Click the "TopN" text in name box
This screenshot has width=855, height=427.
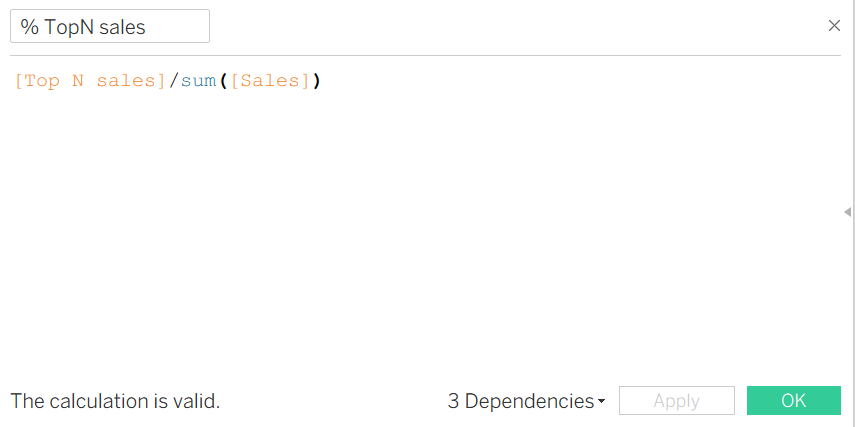(67, 27)
